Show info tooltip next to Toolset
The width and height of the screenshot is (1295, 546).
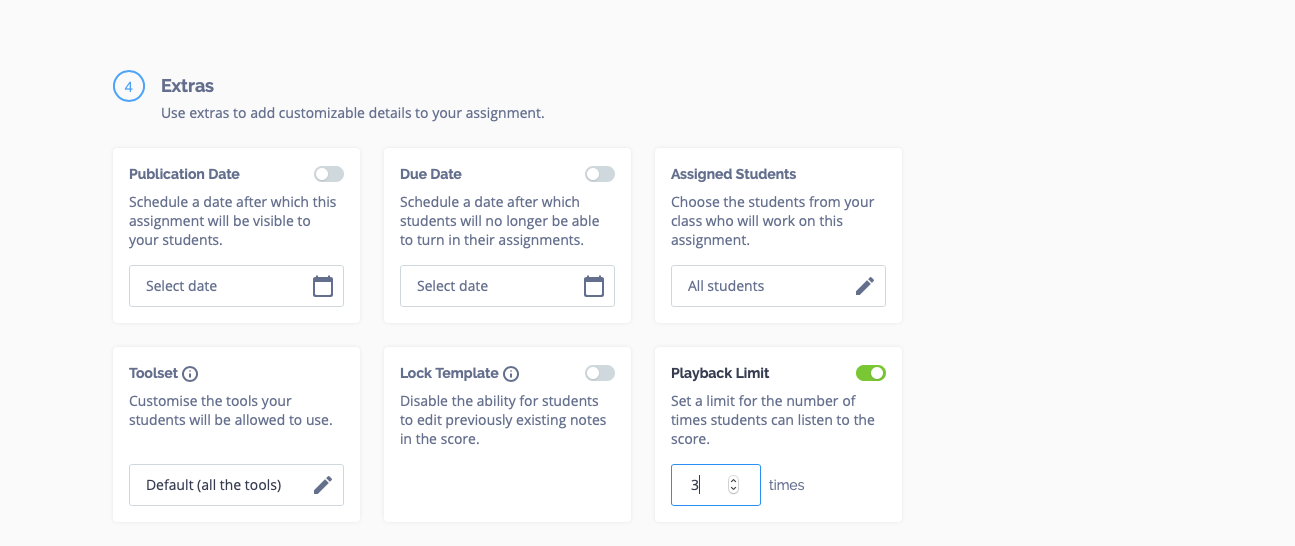[190, 374]
